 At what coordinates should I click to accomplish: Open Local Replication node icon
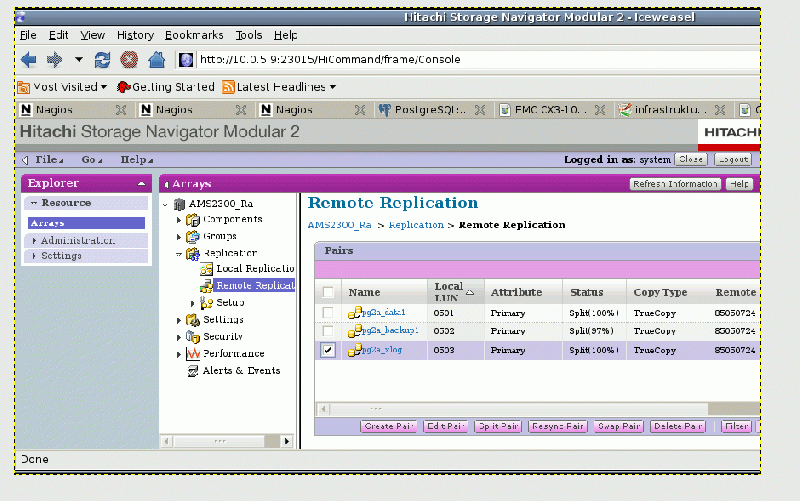coord(206,269)
